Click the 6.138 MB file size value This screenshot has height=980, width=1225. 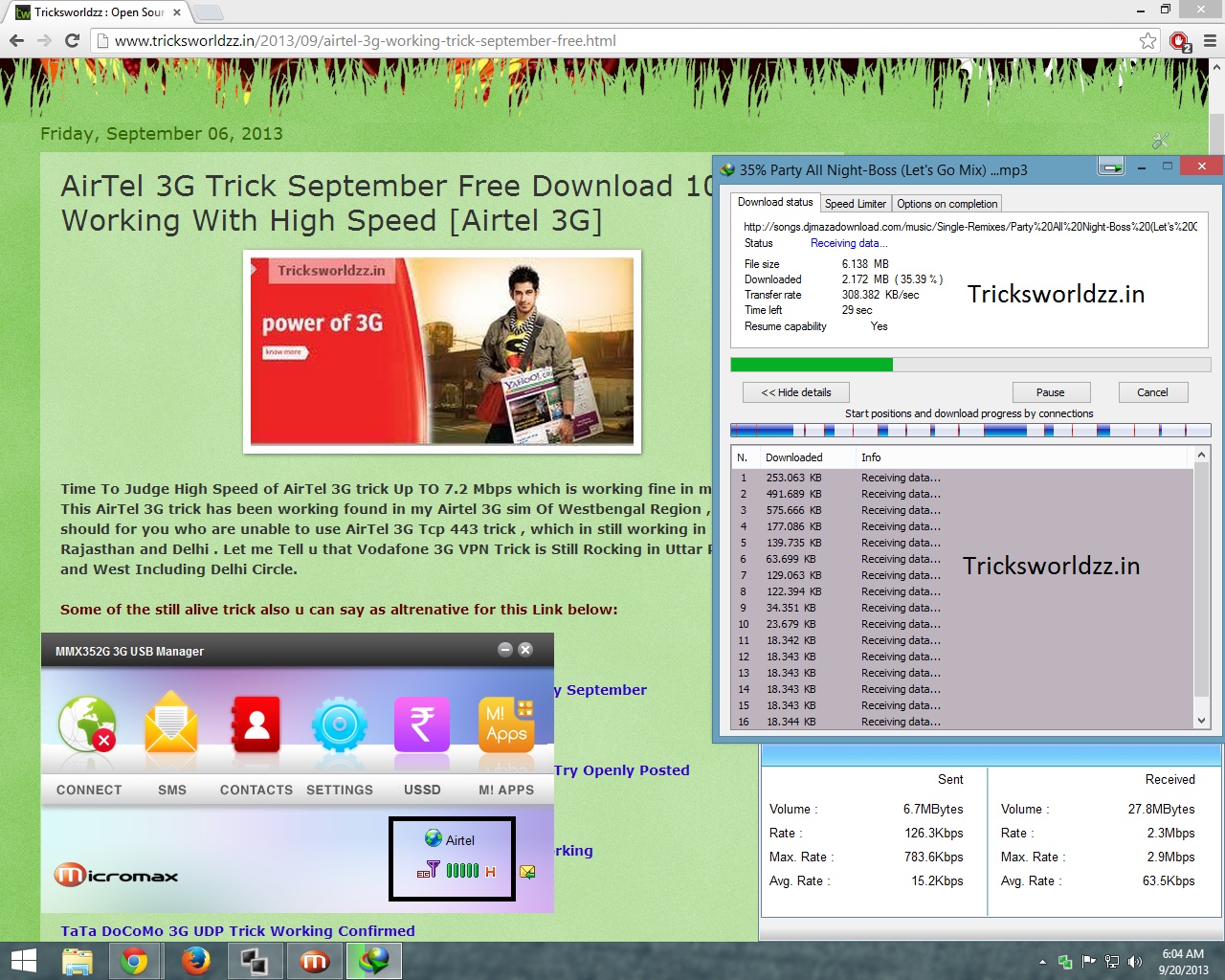click(865, 264)
